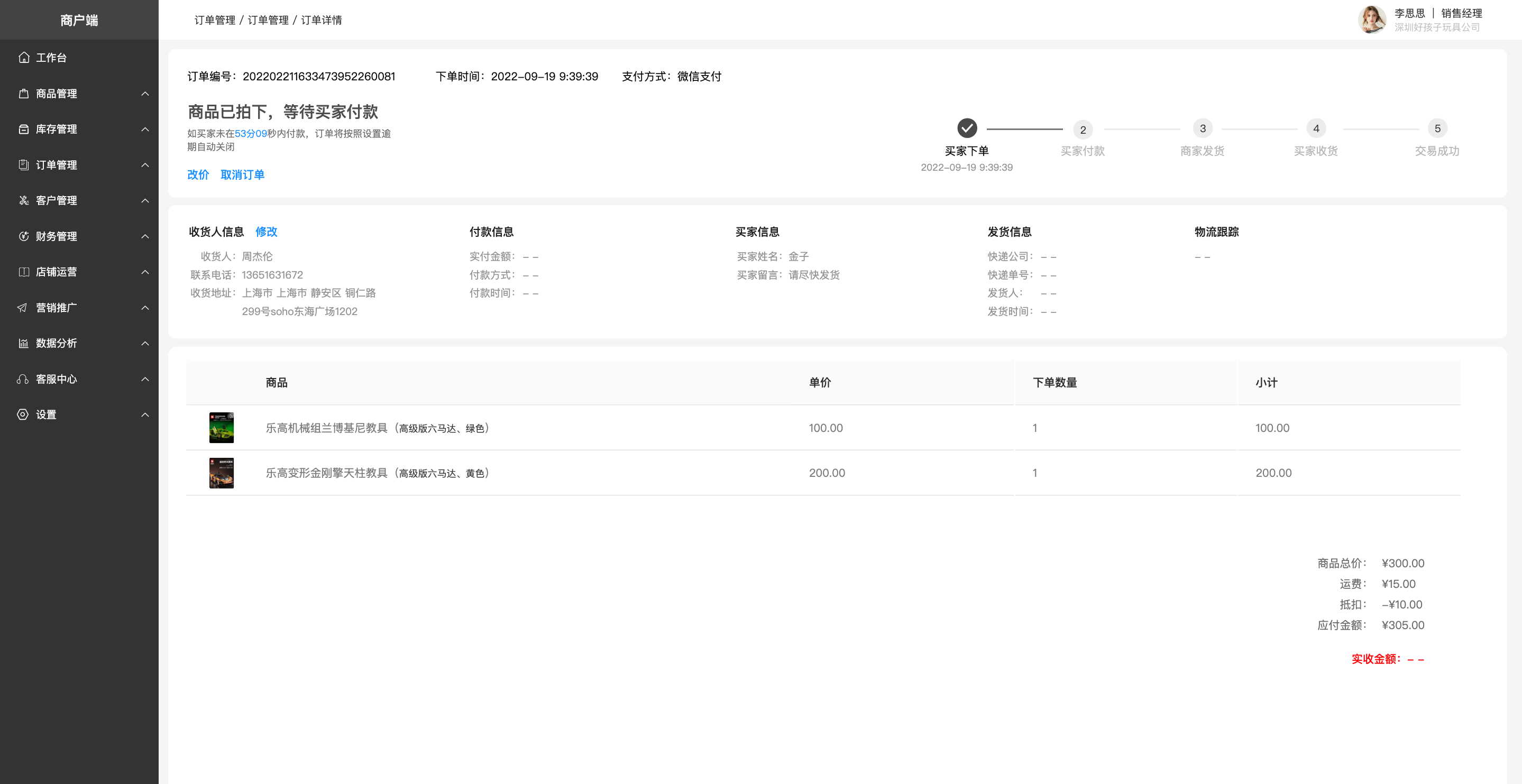
Task: Open the 财务管理 menu label
Action: click(x=56, y=236)
